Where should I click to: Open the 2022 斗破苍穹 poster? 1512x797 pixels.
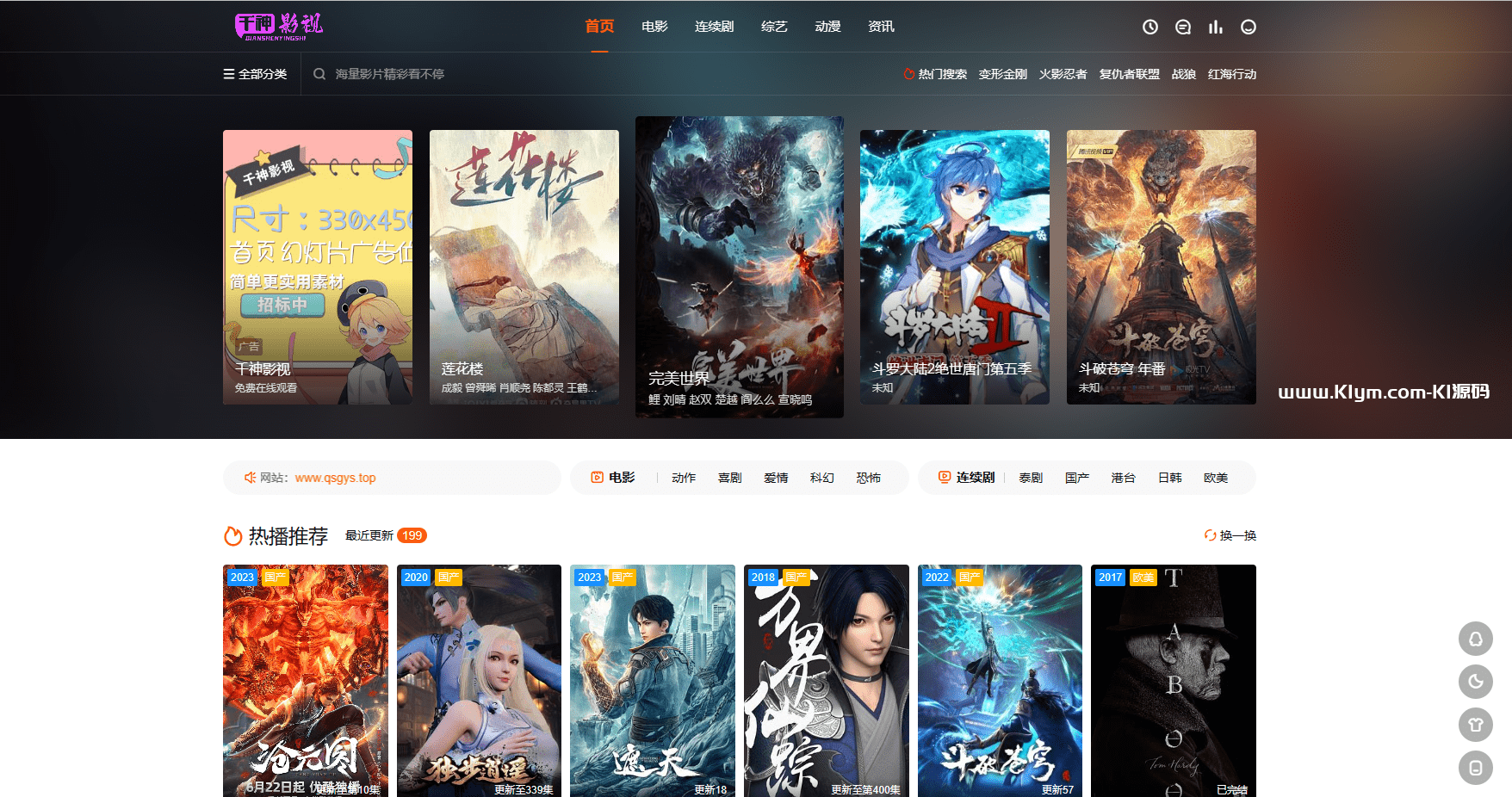(x=1000, y=681)
